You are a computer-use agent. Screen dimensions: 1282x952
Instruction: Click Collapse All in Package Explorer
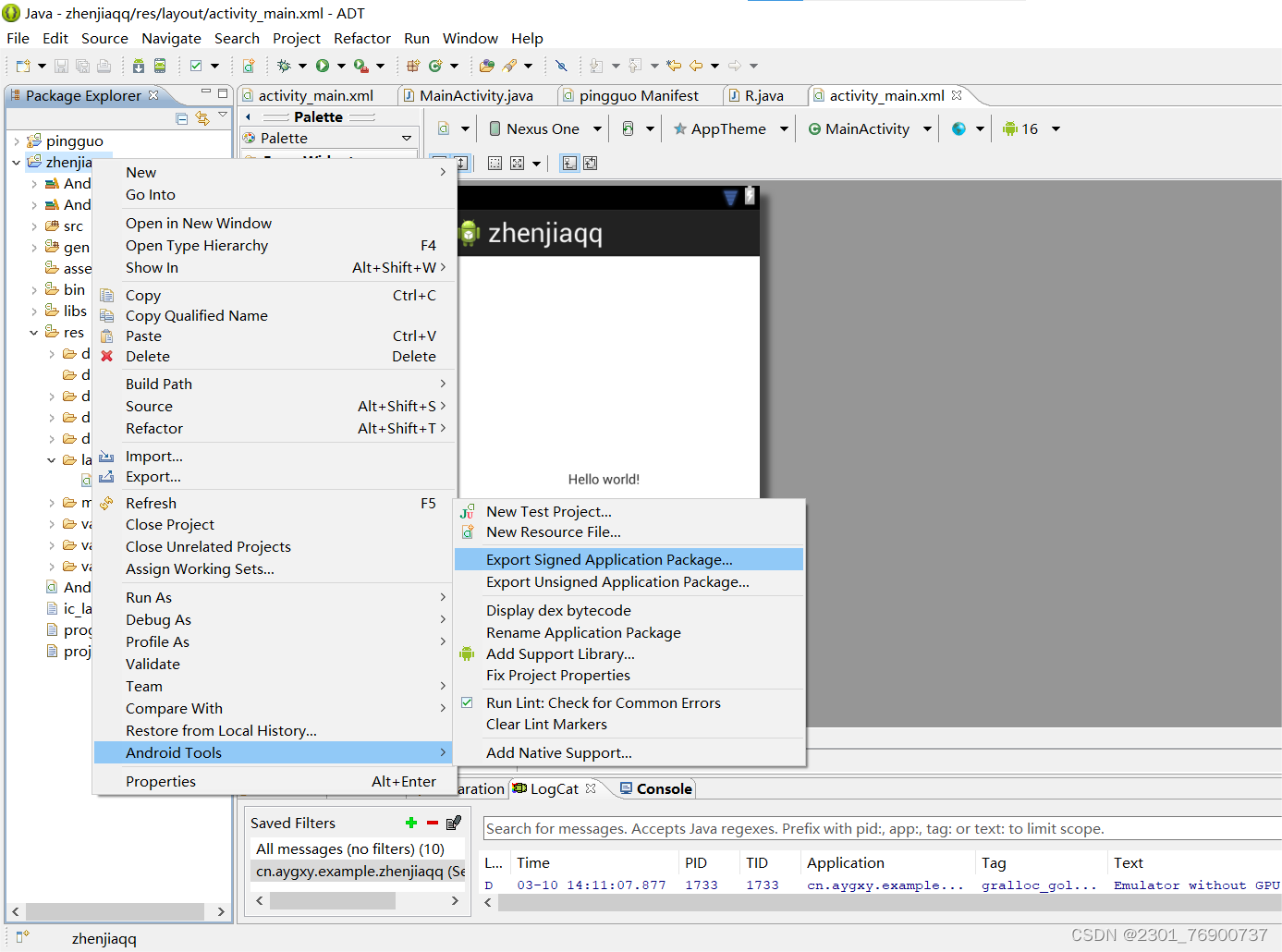point(182,118)
